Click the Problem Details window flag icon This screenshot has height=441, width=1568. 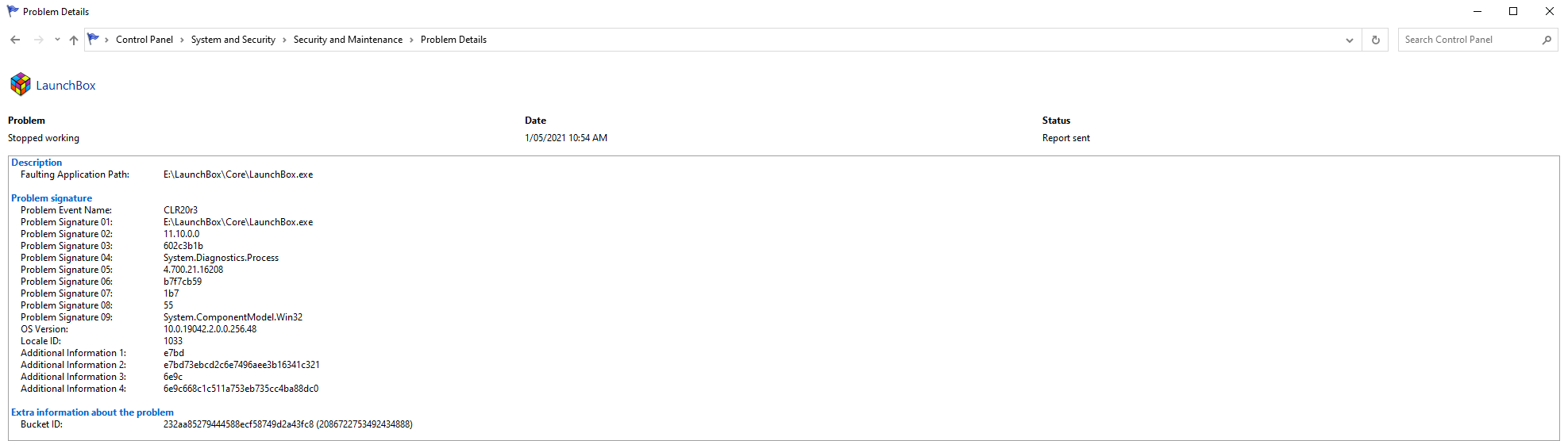click(13, 11)
